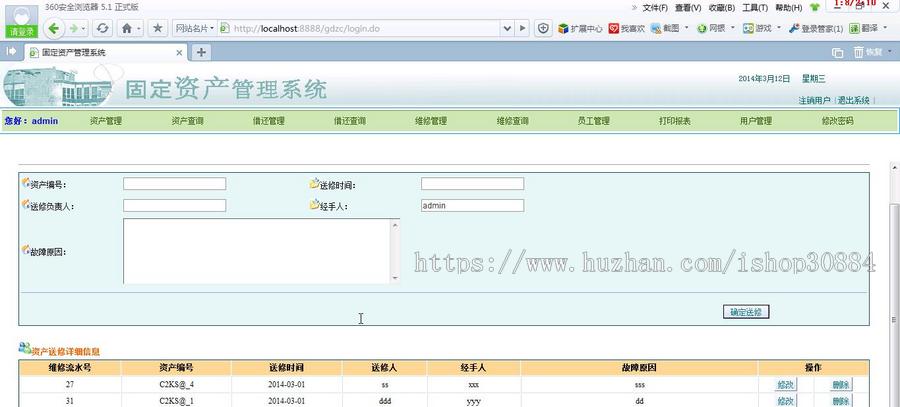This screenshot has width=900, height=407.
Task: Open the dropdown arrow next to 网银
Action: click(732, 28)
